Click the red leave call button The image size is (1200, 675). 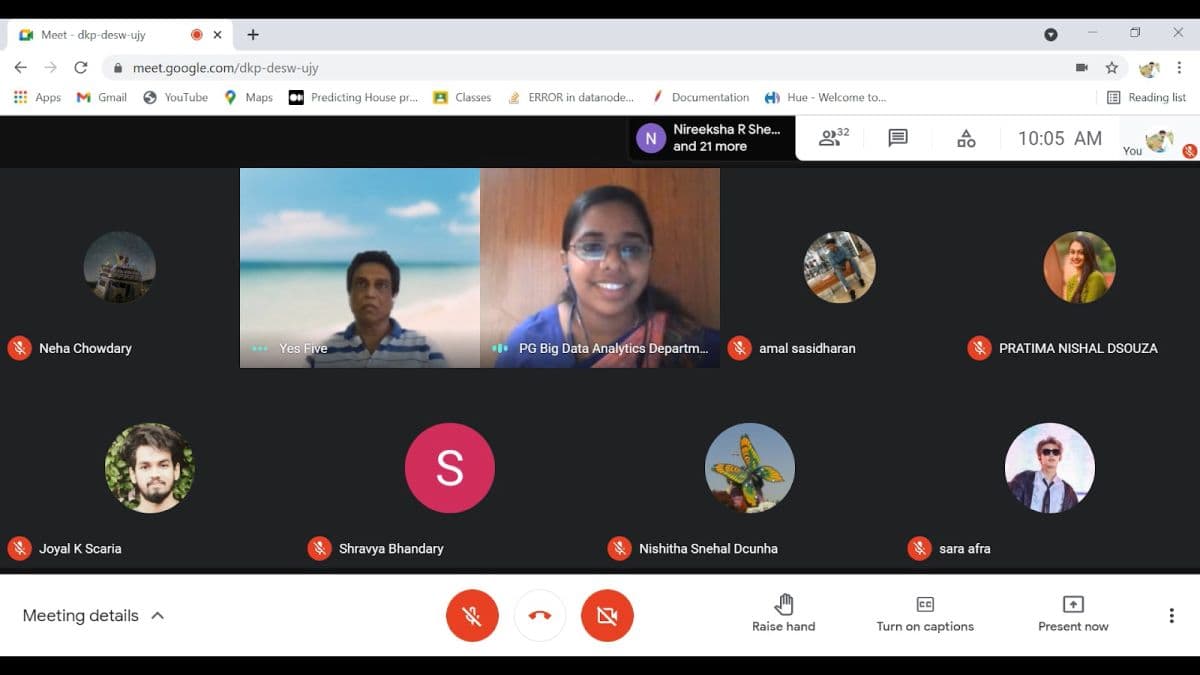pyautogui.click(x=540, y=615)
